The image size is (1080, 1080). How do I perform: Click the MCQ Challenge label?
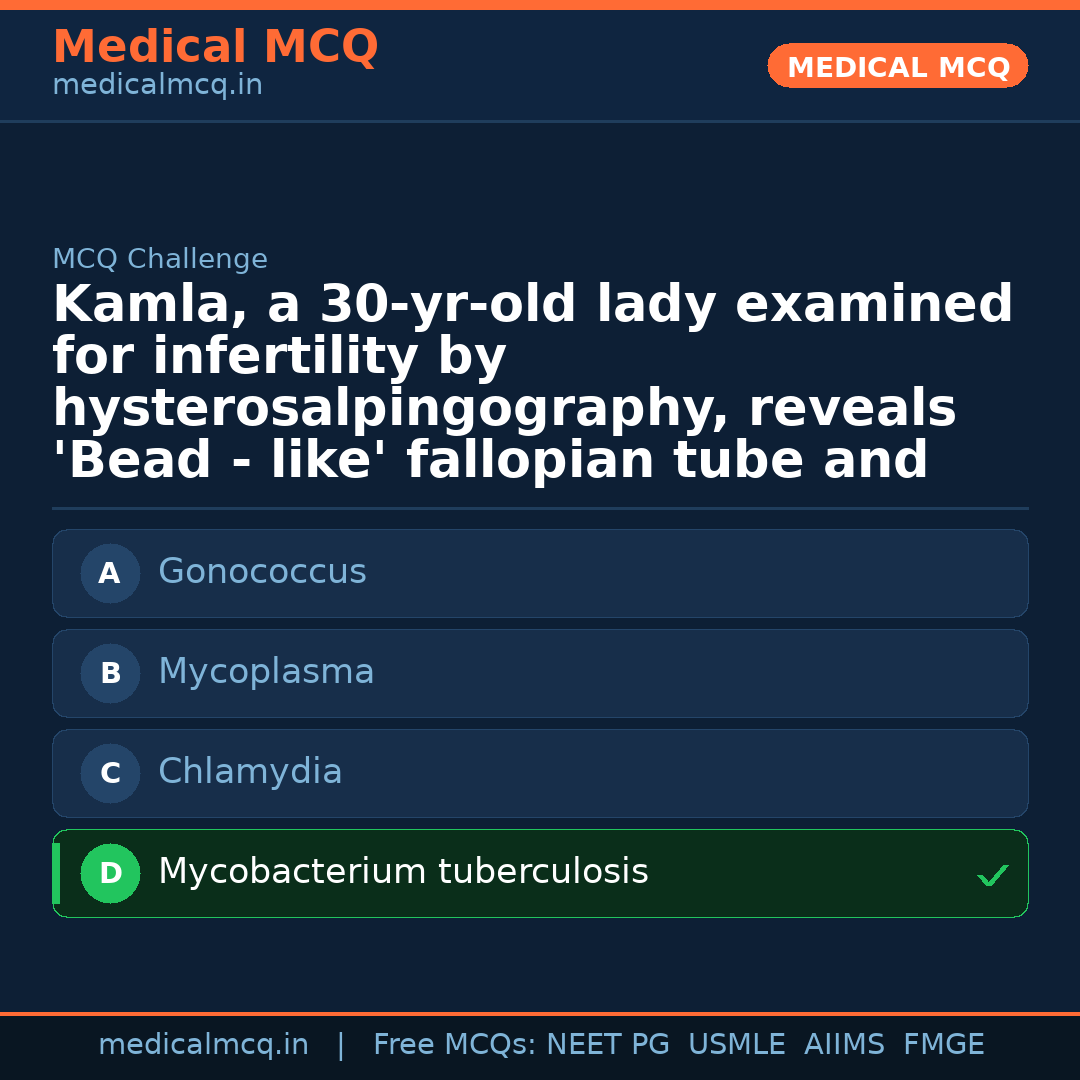[x=160, y=259]
